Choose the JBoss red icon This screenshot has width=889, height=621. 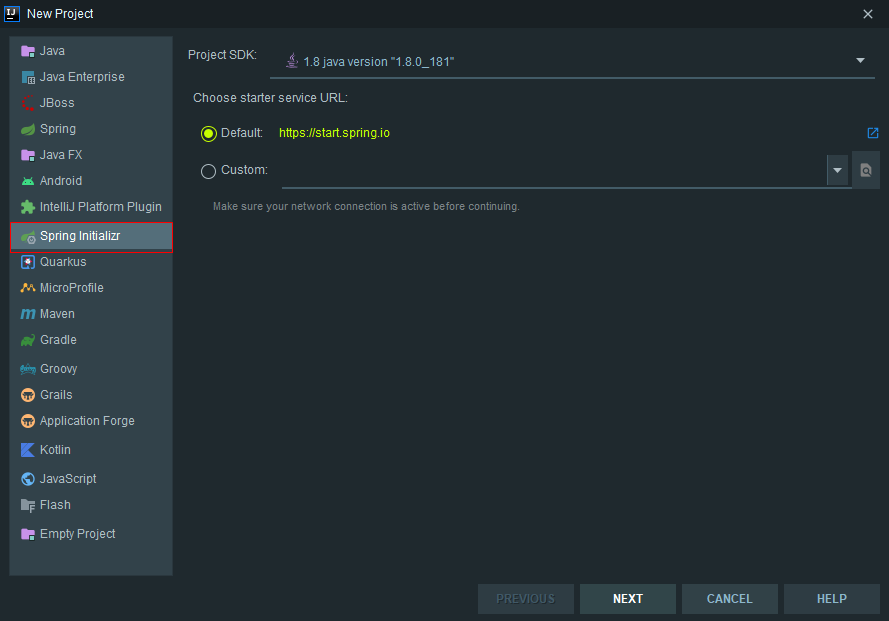click(x=28, y=103)
